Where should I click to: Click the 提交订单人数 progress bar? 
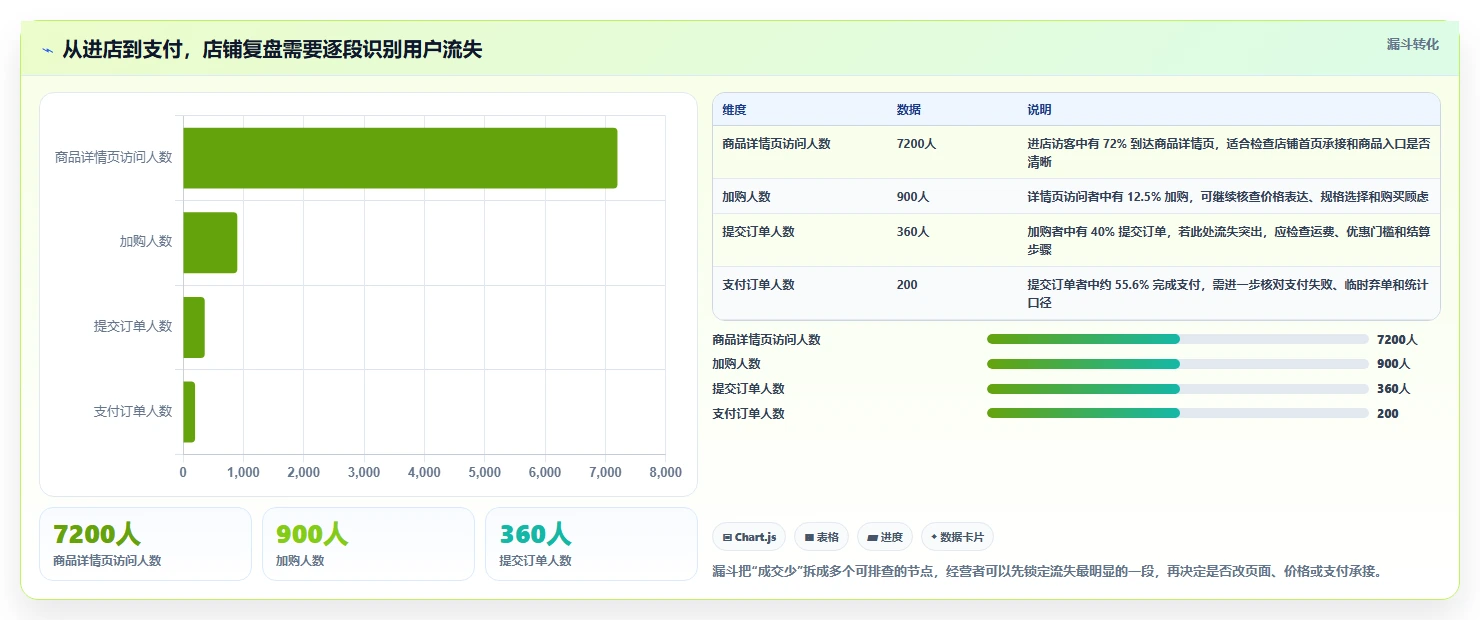(x=1177, y=389)
